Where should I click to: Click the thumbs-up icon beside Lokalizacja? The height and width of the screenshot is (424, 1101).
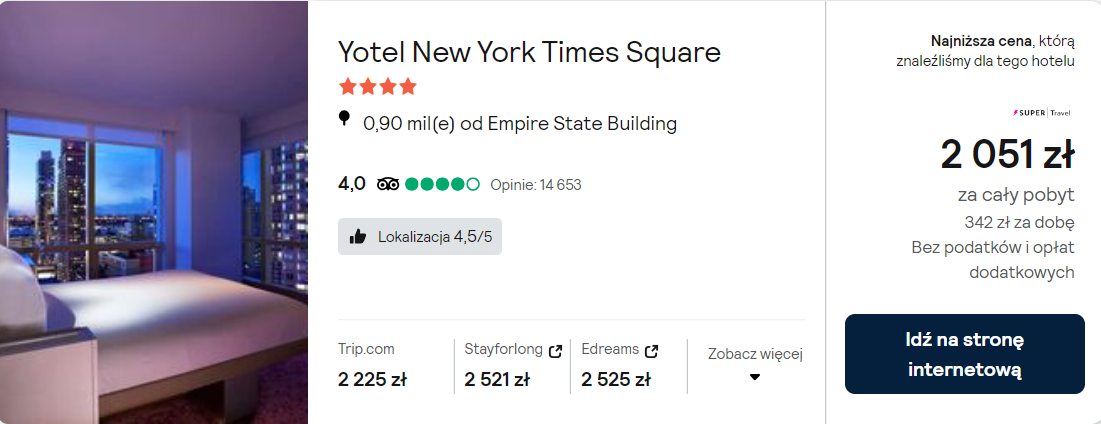click(x=358, y=237)
